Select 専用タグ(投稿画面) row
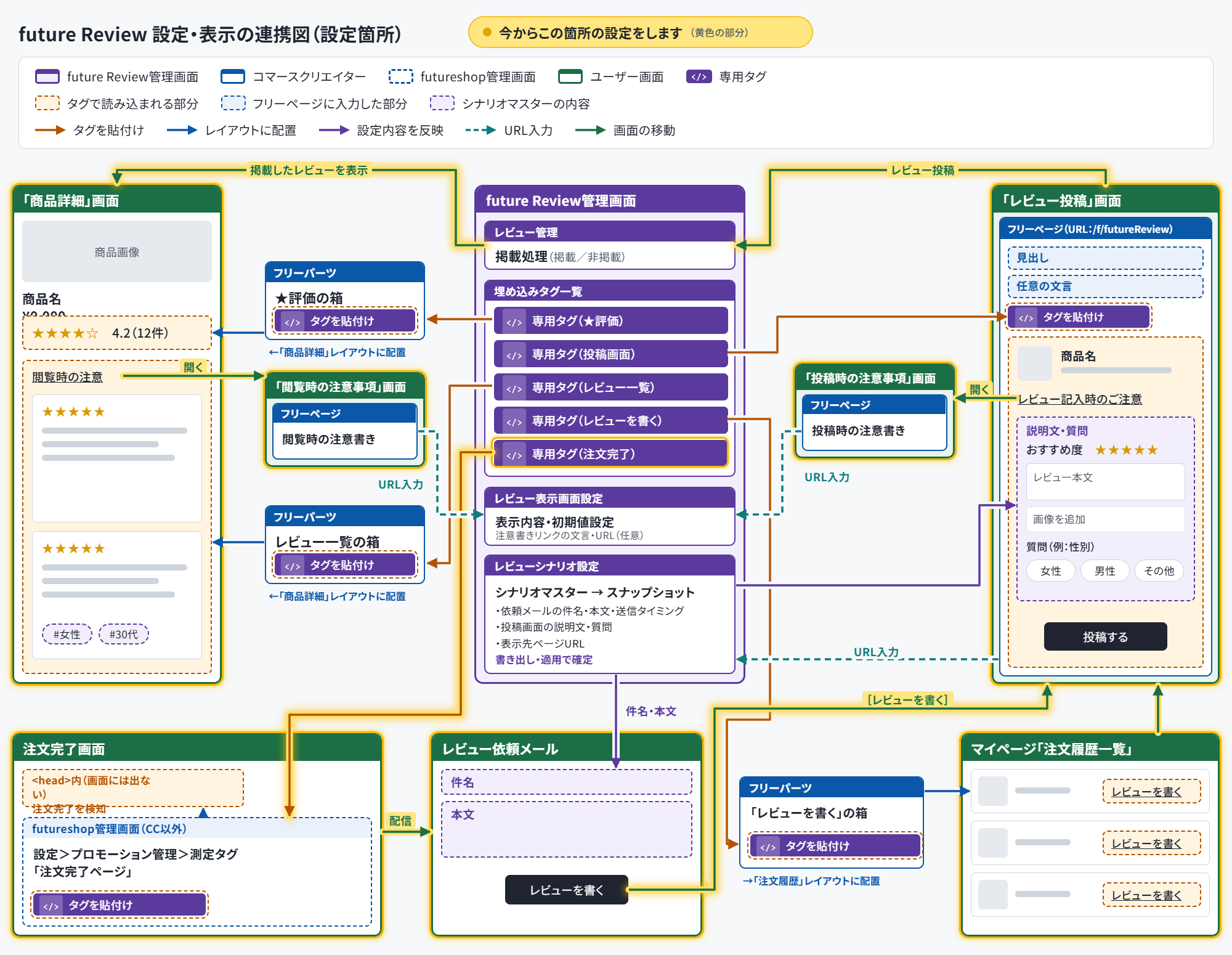The width and height of the screenshot is (1232, 955). click(x=610, y=354)
